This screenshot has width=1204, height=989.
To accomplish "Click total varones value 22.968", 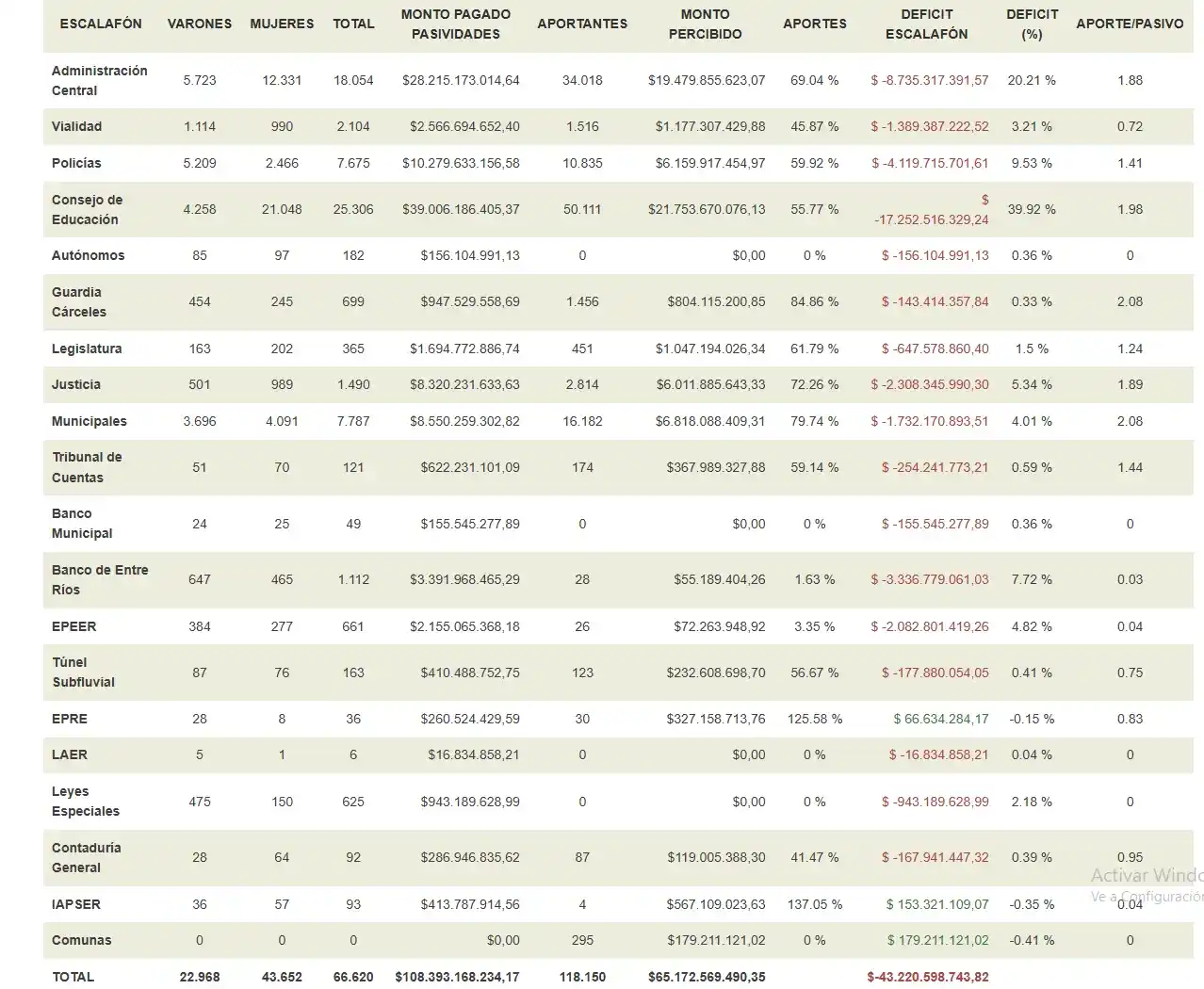I will click(x=200, y=977).
